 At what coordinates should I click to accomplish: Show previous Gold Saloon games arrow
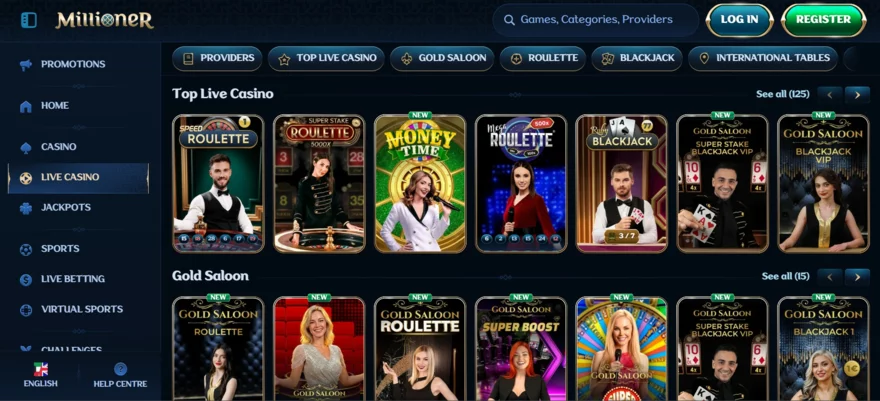coord(829,276)
